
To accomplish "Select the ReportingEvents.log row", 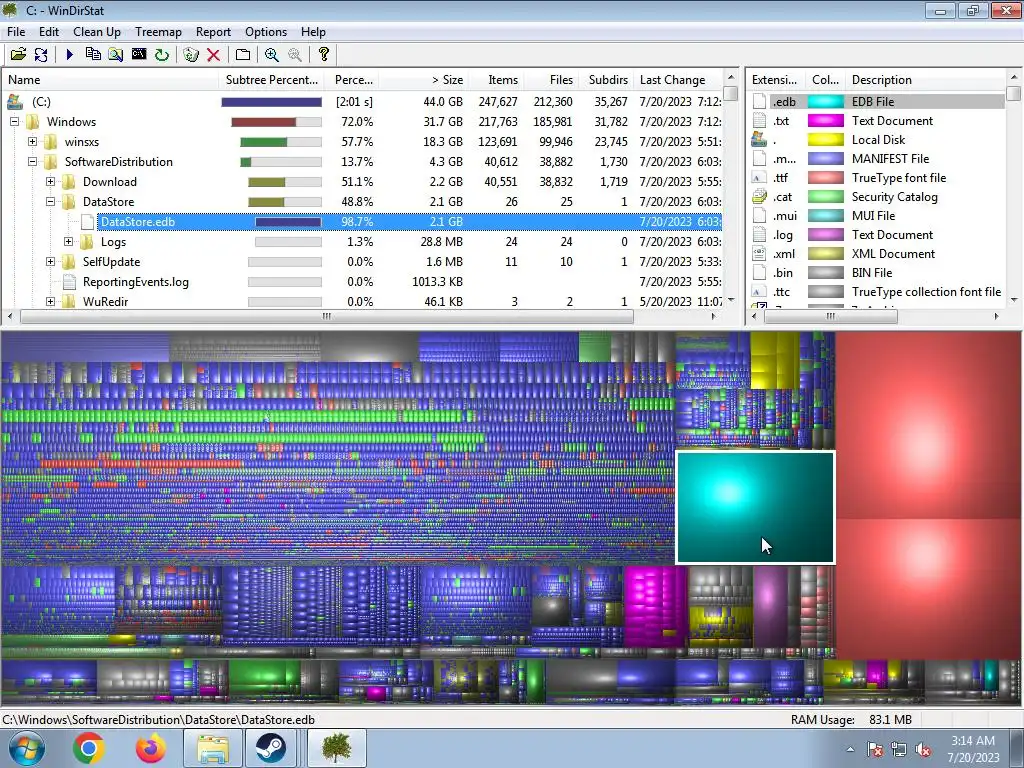I will tap(362, 282).
